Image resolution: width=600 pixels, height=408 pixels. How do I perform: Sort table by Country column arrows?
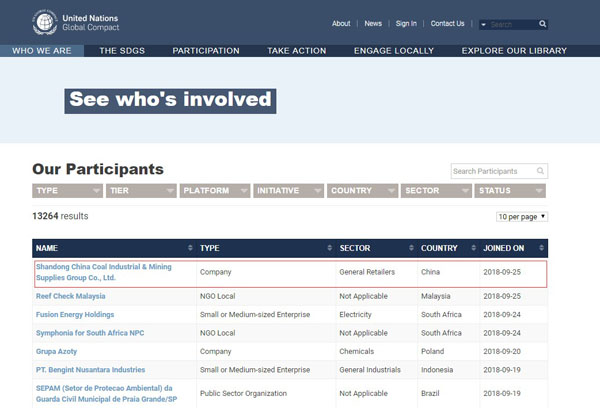pyautogui.click(x=472, y=248)
